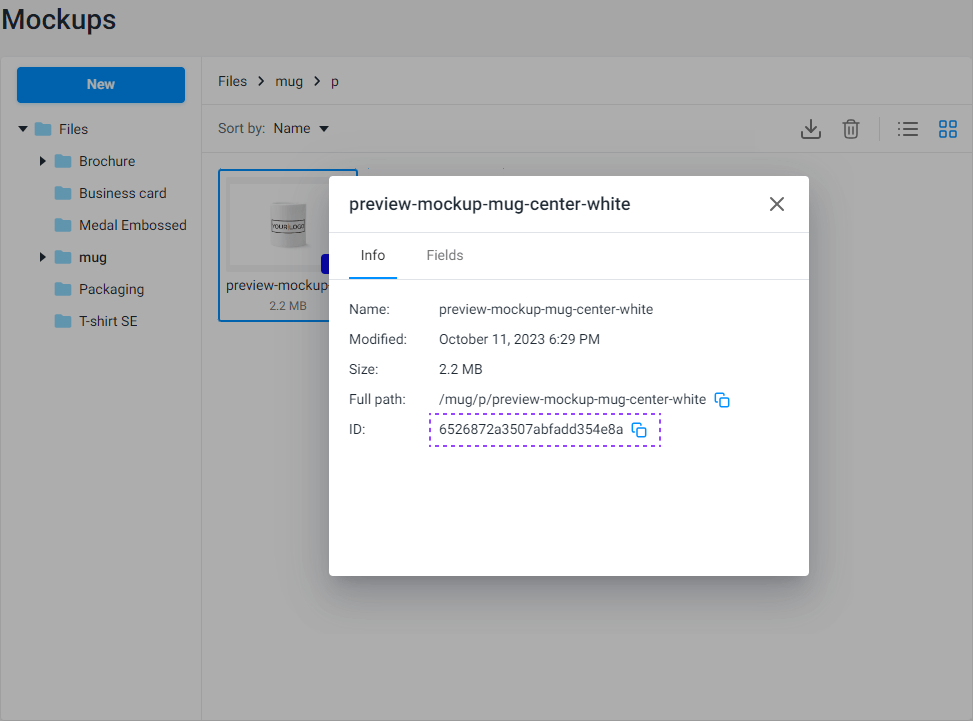973x721 pixels.
Task: Expand the mug folder
Action: pyautogui.click(x=42, y=257)
